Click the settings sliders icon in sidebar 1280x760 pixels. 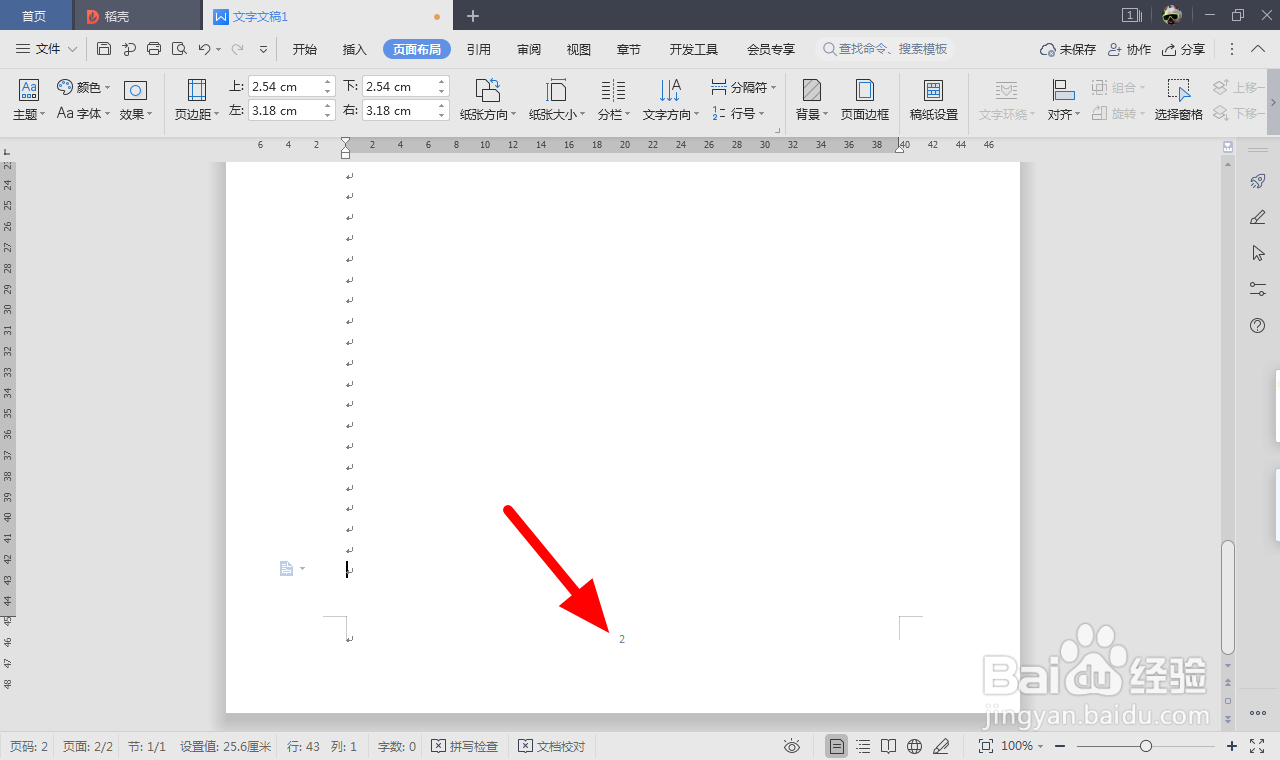tap(1258, 289)
